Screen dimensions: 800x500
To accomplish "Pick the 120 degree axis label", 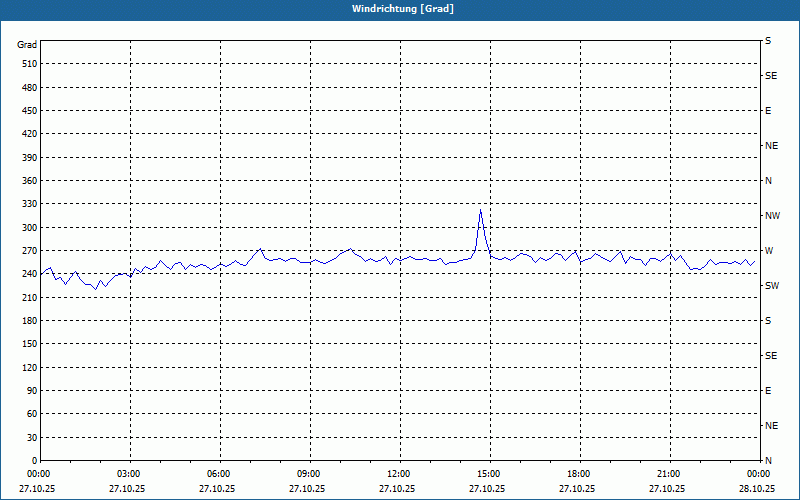I will [30, 367].
